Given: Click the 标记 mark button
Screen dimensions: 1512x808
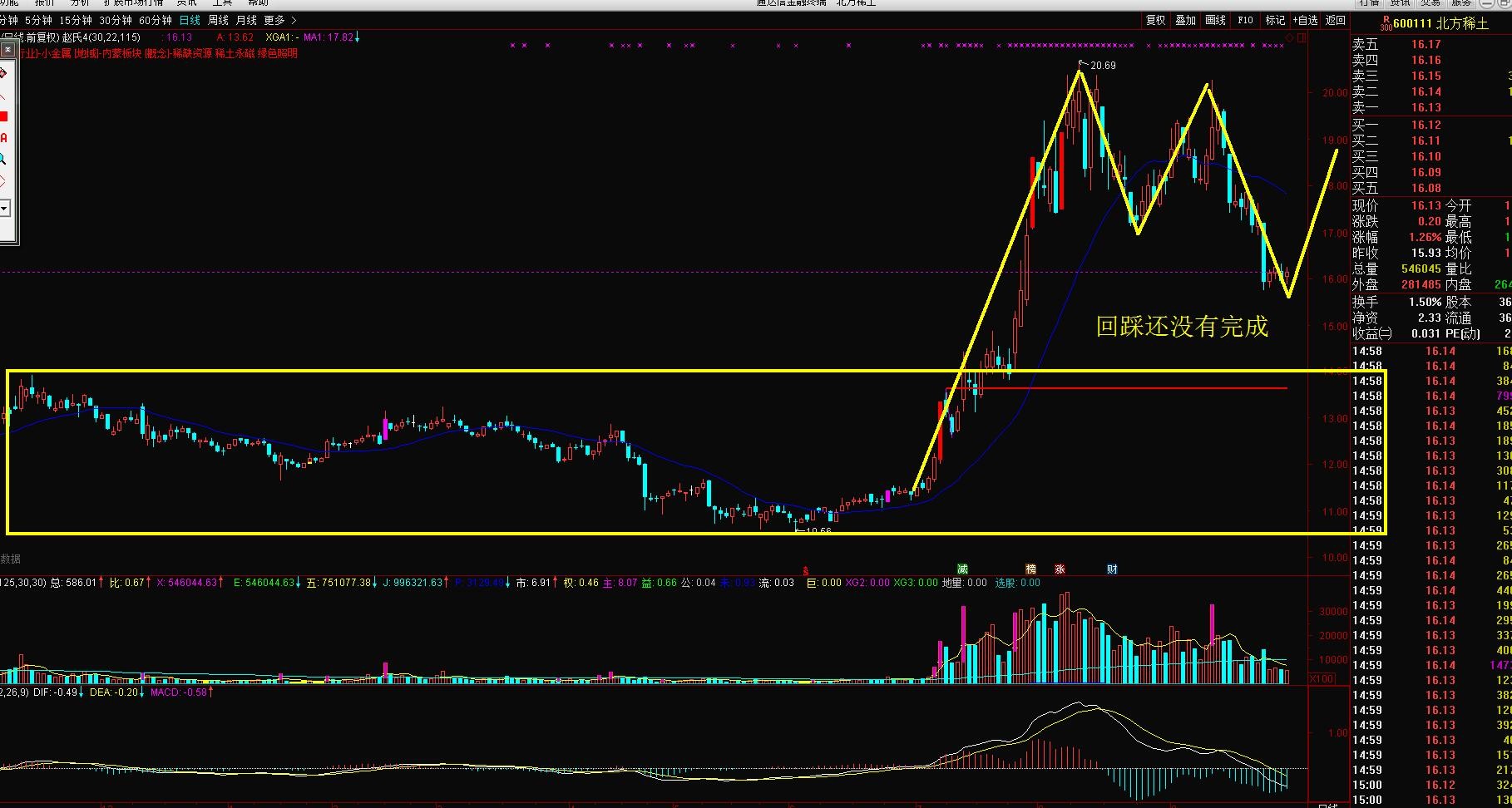Looking at the screenshot, I should (x=1275, y=20).
